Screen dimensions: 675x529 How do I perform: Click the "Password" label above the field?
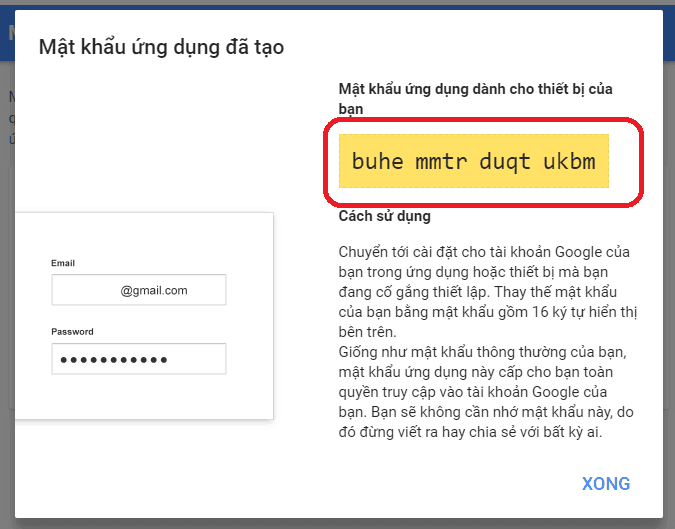tap(72, 331)
